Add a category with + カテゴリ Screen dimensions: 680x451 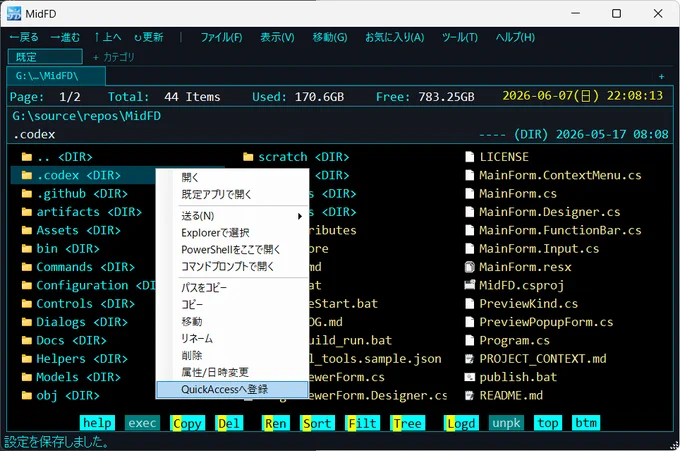[114, 57]
